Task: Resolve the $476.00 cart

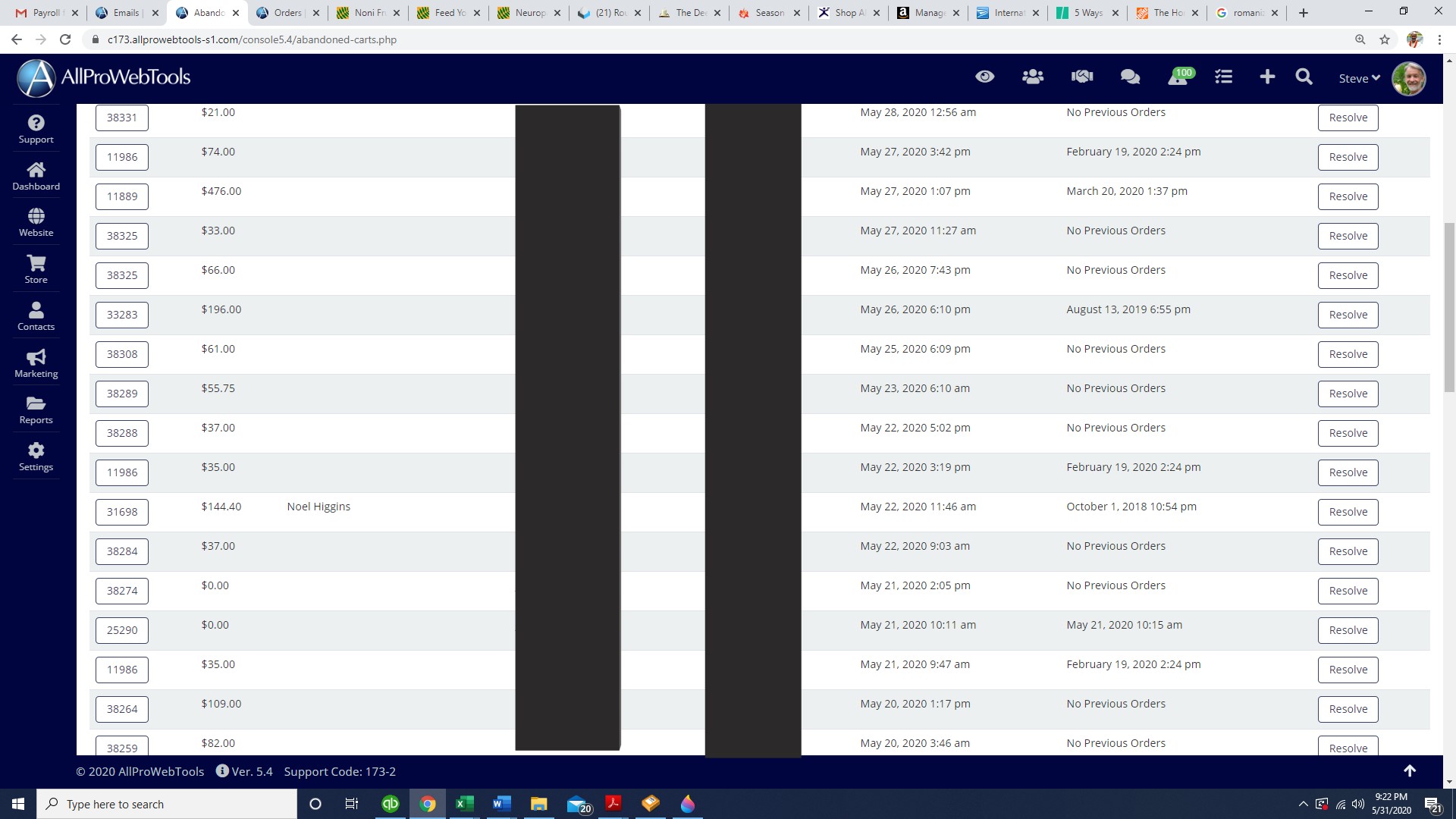Action: [x=1348, y=196]
